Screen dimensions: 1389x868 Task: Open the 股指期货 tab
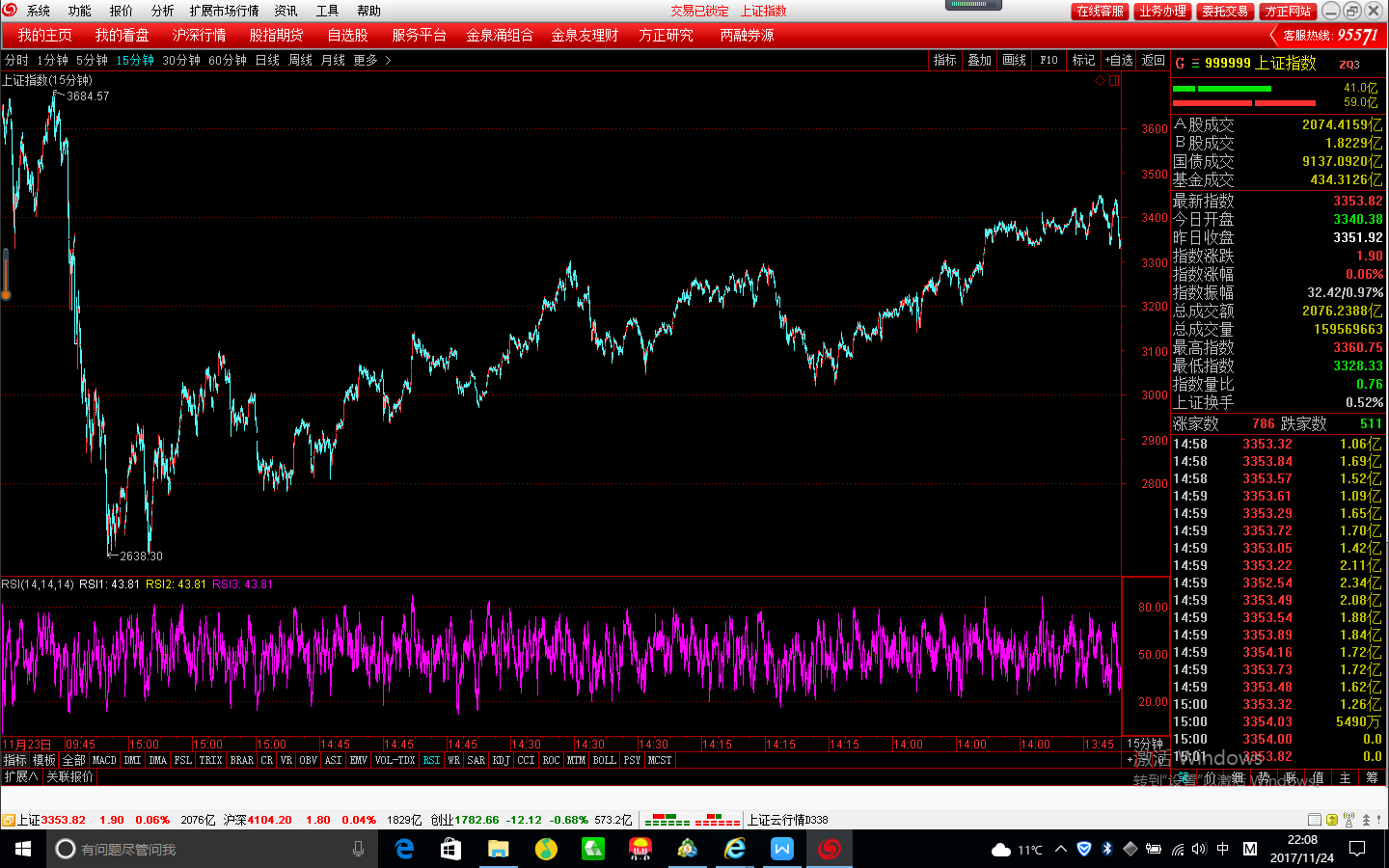click(x=276, y=36)
